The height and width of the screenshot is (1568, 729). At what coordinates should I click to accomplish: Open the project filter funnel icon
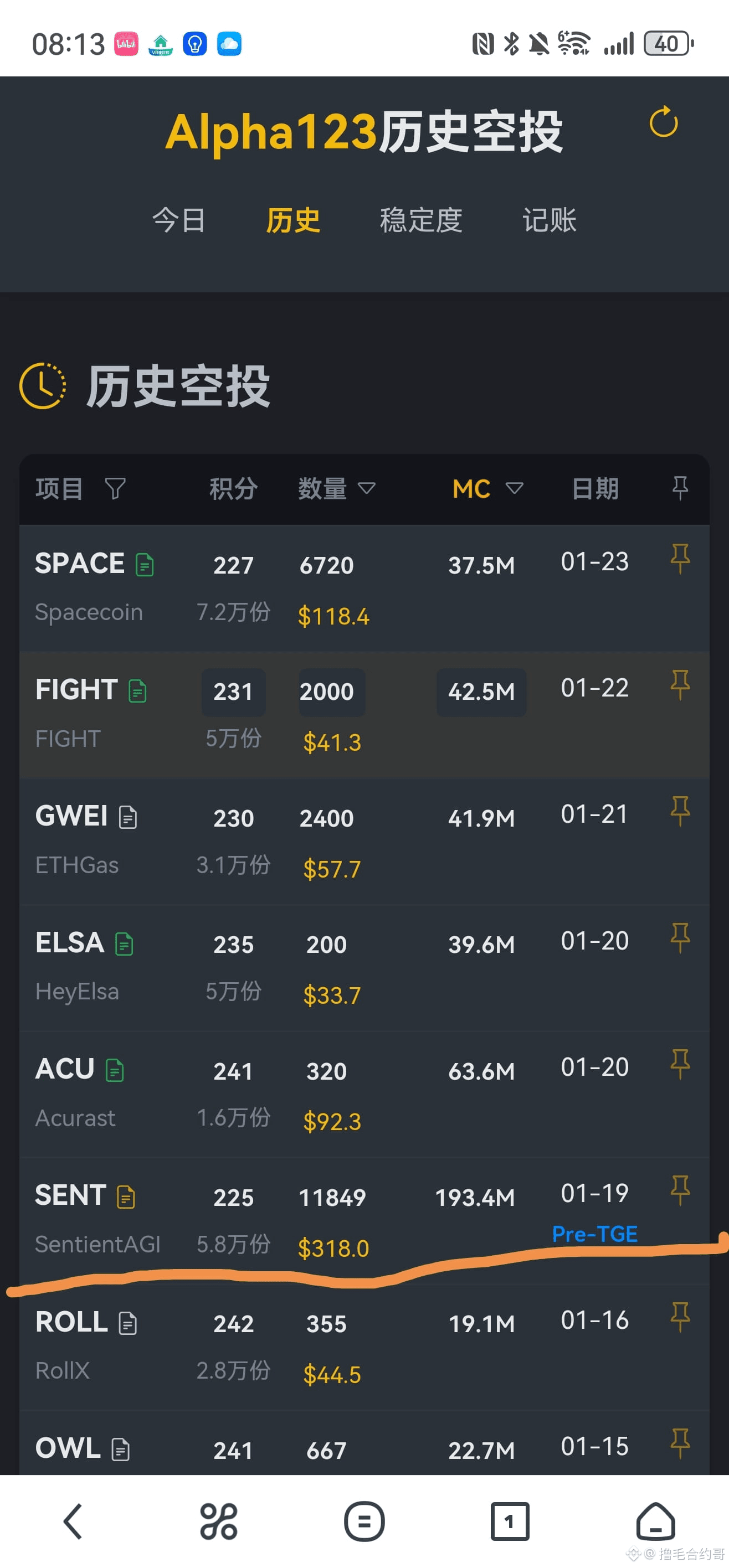pyautogui.click(x=115, y=488)
